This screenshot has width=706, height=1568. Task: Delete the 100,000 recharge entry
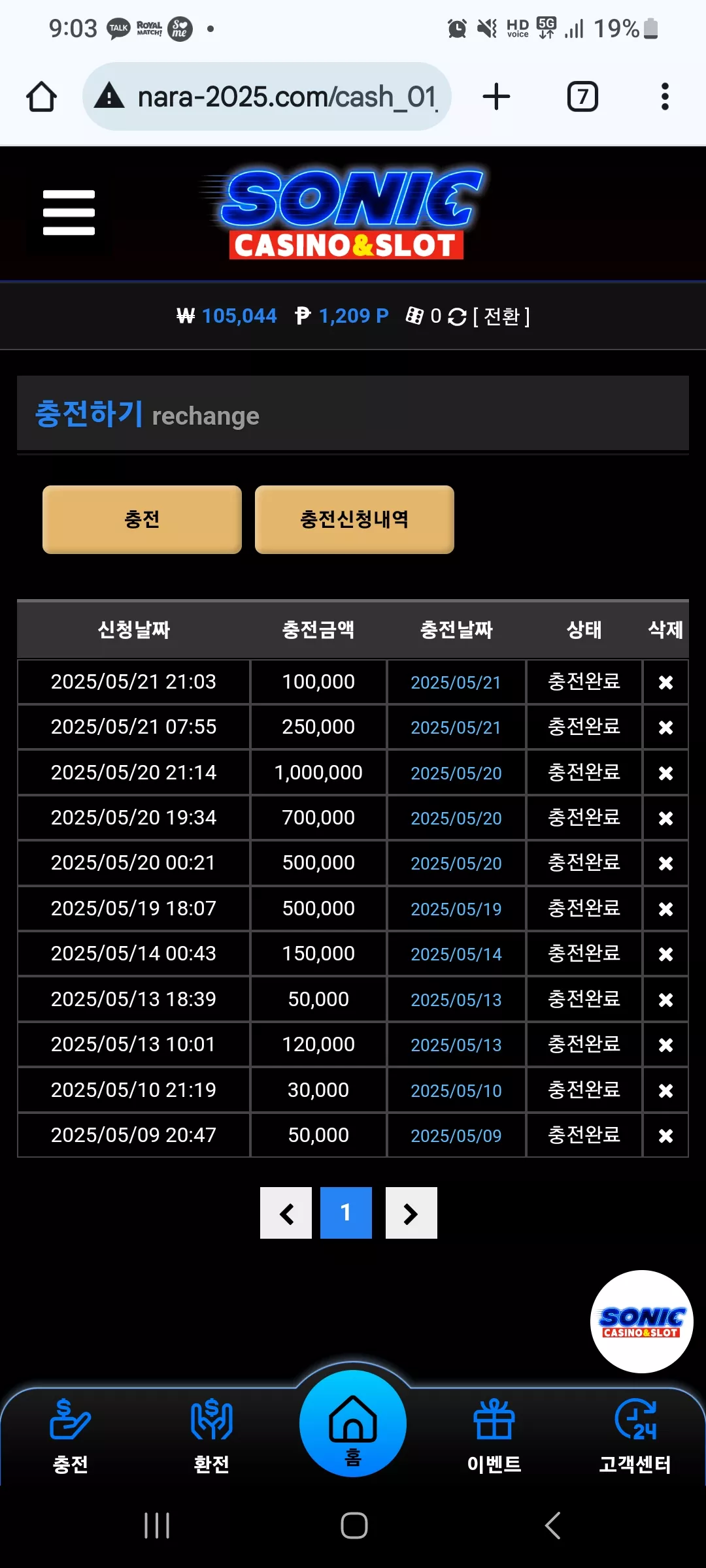click(x=665, y=682)
